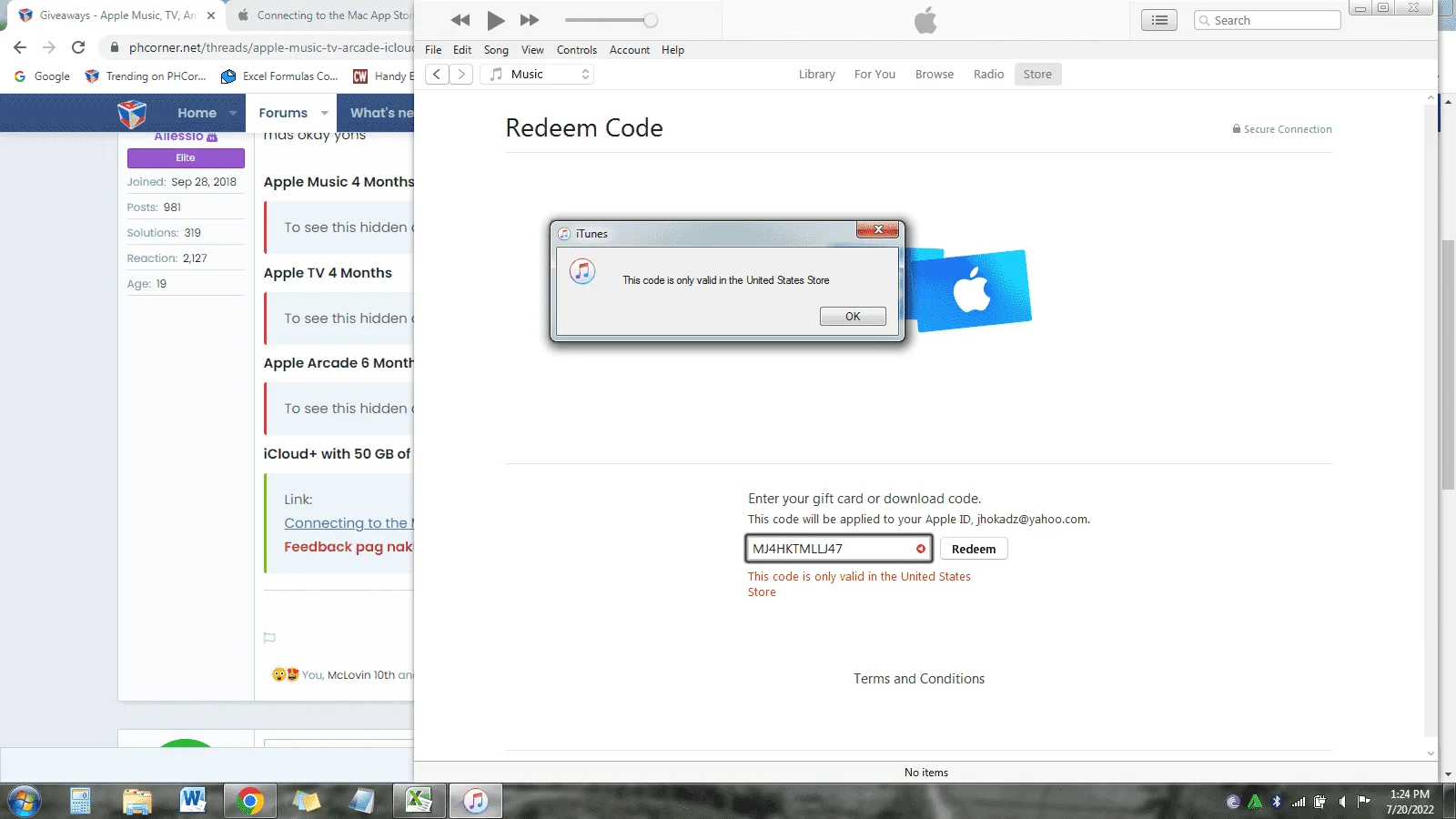1456x819 pixels.
Task: Select the Store tab
Action: (x=1037, y=75)
